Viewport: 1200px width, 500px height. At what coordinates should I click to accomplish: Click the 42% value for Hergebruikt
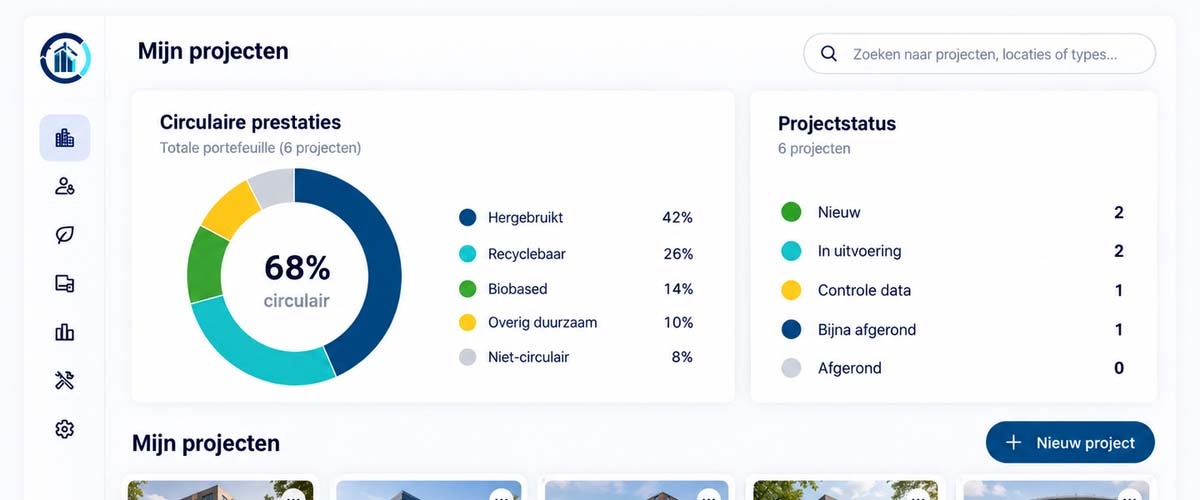(677, 217)
